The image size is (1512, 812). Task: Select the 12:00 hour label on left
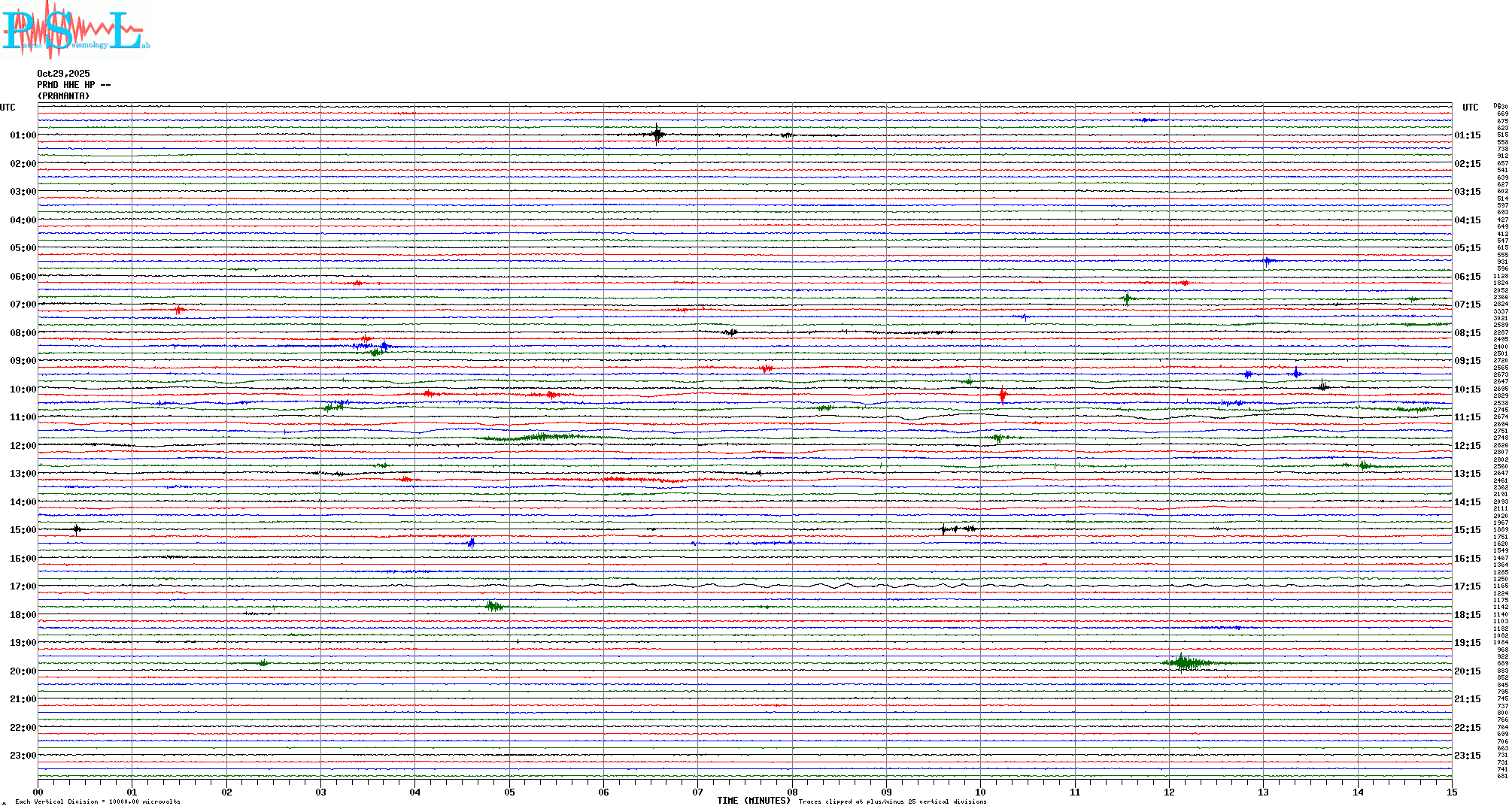pos(23,446)
